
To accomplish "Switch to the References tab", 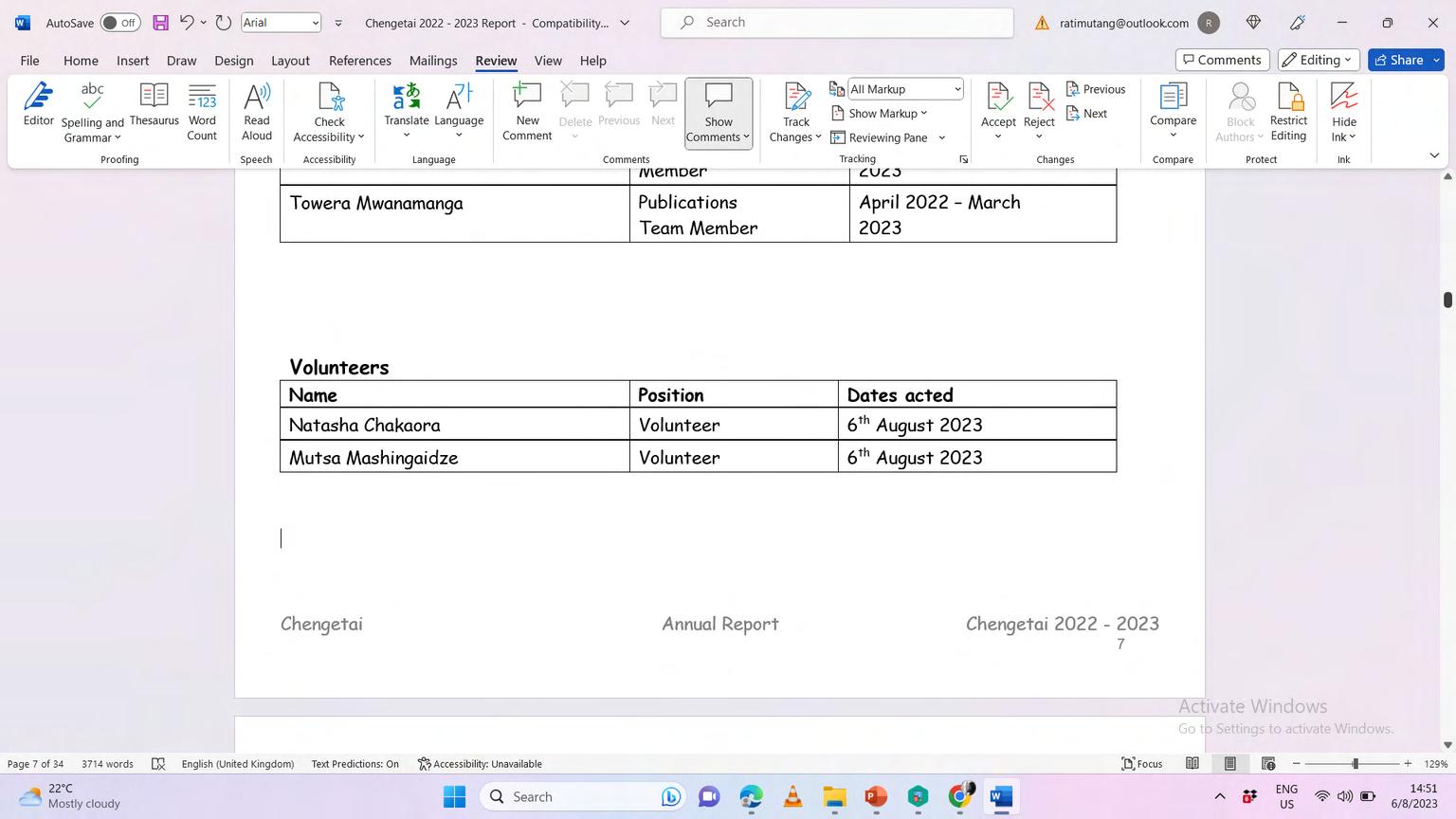I will [x=360, y=61].
